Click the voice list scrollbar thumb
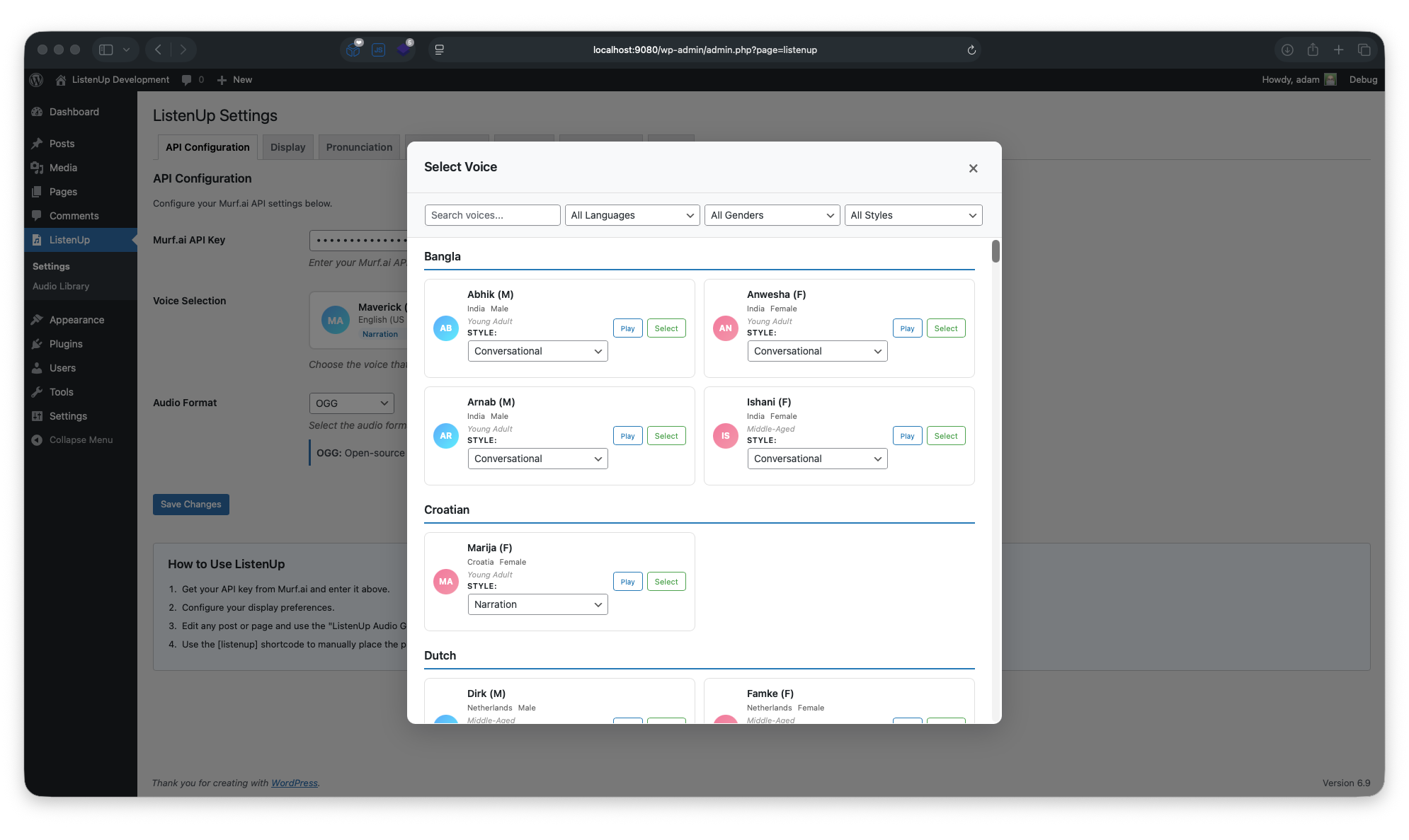1409x840 pixels. pyautogui.click(x=996, y=251)
